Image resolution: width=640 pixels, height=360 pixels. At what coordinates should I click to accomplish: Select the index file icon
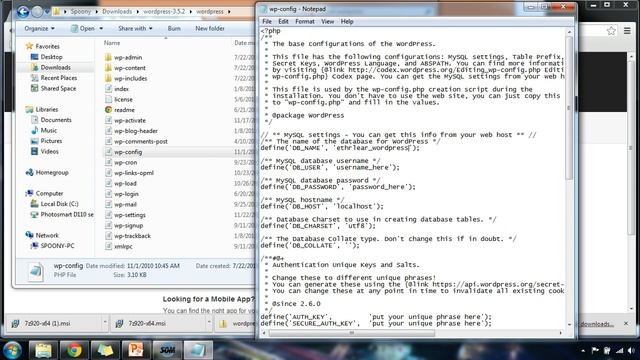coord(108,89)
